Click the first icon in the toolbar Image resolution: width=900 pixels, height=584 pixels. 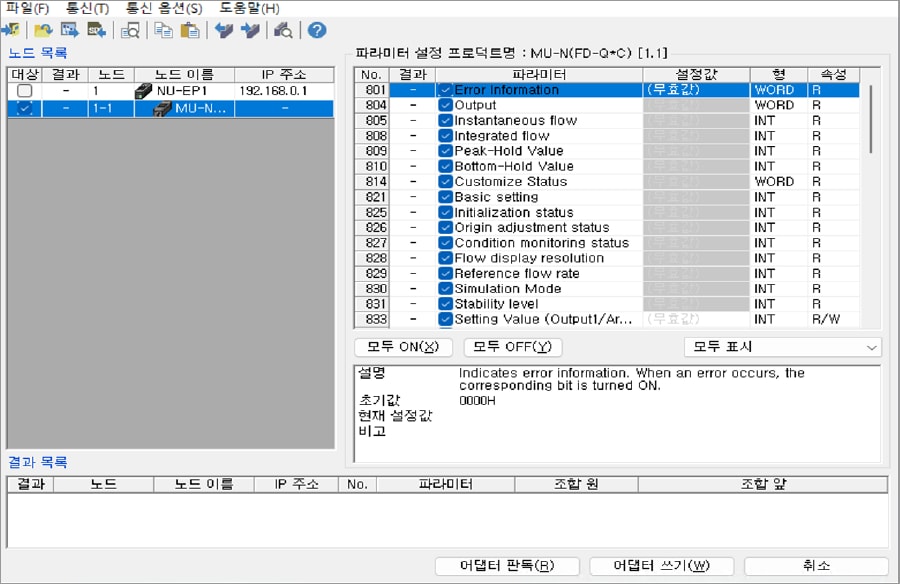point(11,30)
